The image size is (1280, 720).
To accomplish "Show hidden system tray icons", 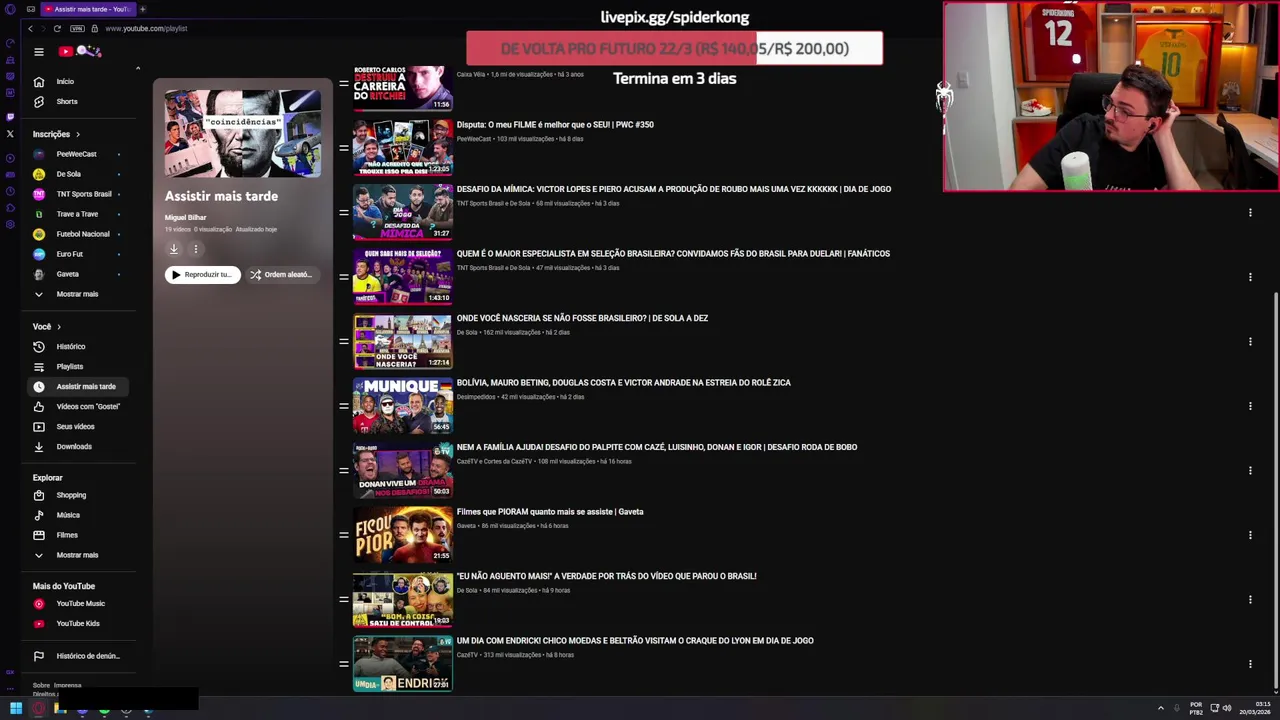I will click(x=1161, y=708).
